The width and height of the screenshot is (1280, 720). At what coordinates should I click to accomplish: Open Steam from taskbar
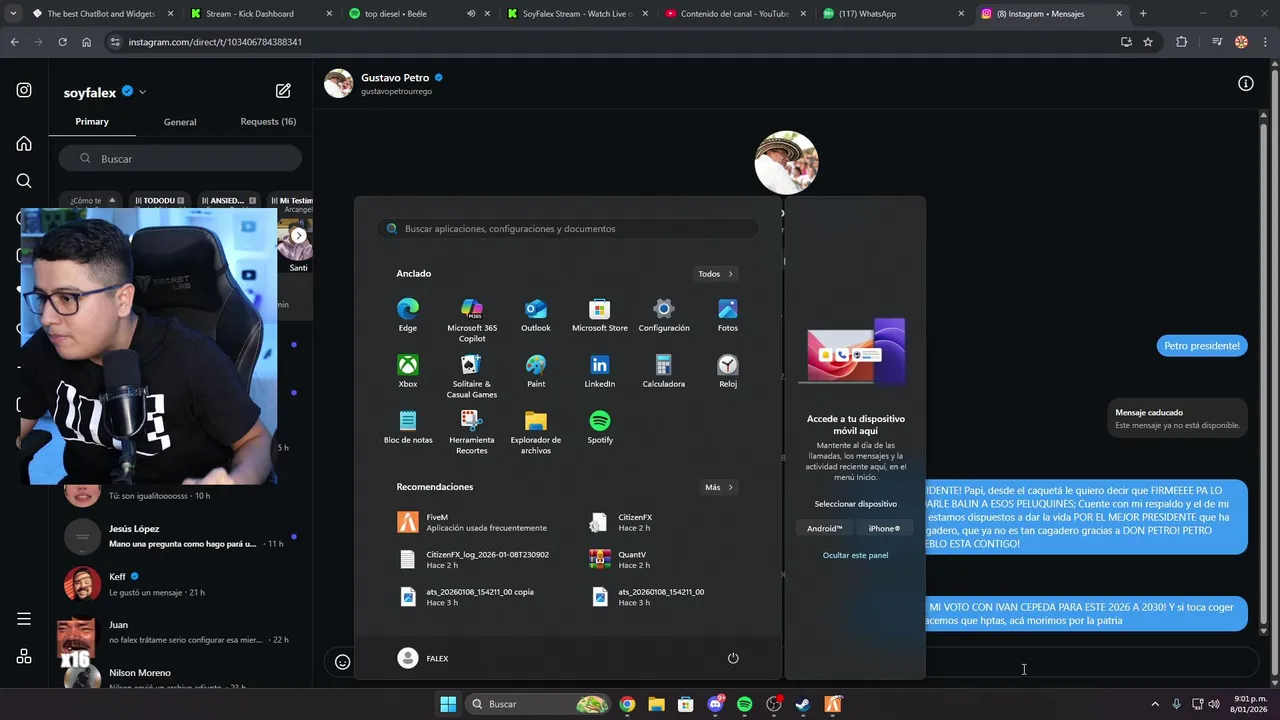coord(803,704)
